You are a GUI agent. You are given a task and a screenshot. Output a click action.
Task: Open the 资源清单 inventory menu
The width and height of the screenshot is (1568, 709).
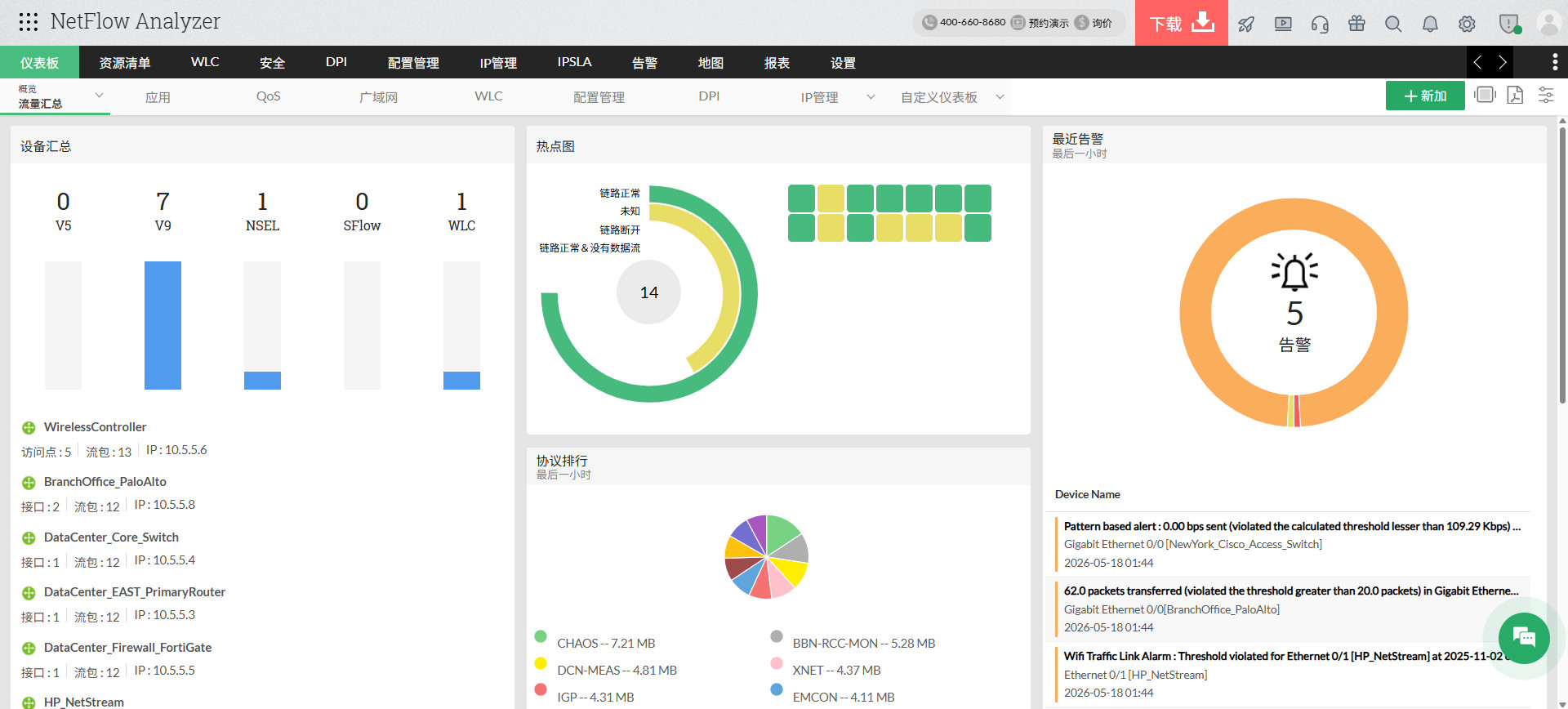pyautogui.click(x=125, y=63)
